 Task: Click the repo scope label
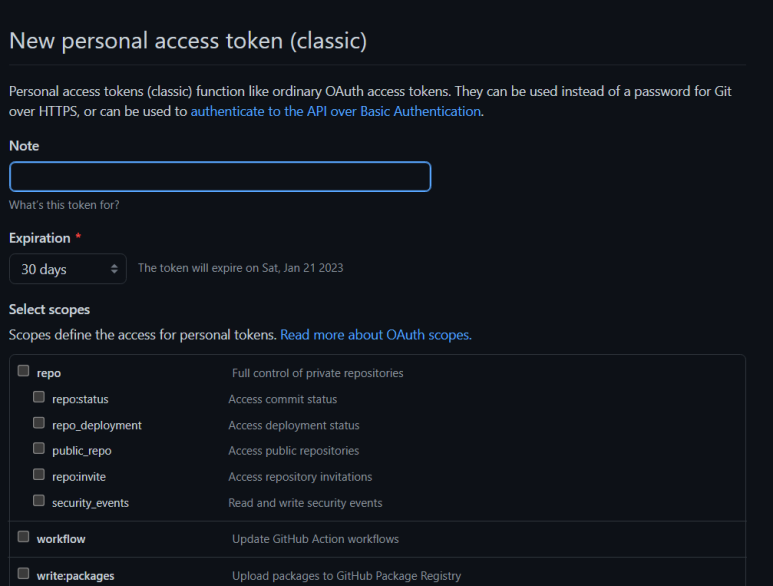point(49,374)
